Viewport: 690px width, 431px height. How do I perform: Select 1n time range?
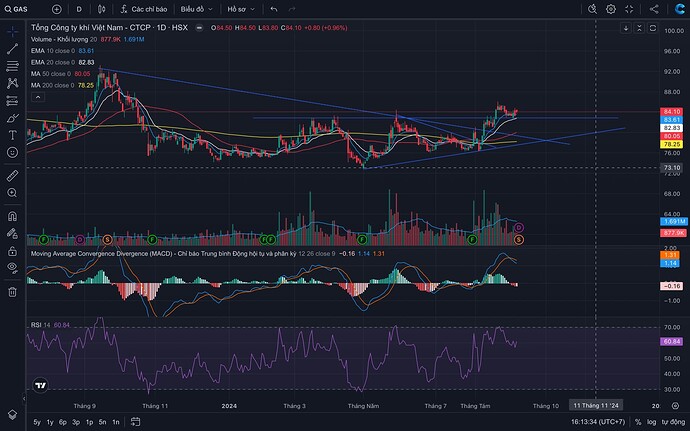pos(116,422)
